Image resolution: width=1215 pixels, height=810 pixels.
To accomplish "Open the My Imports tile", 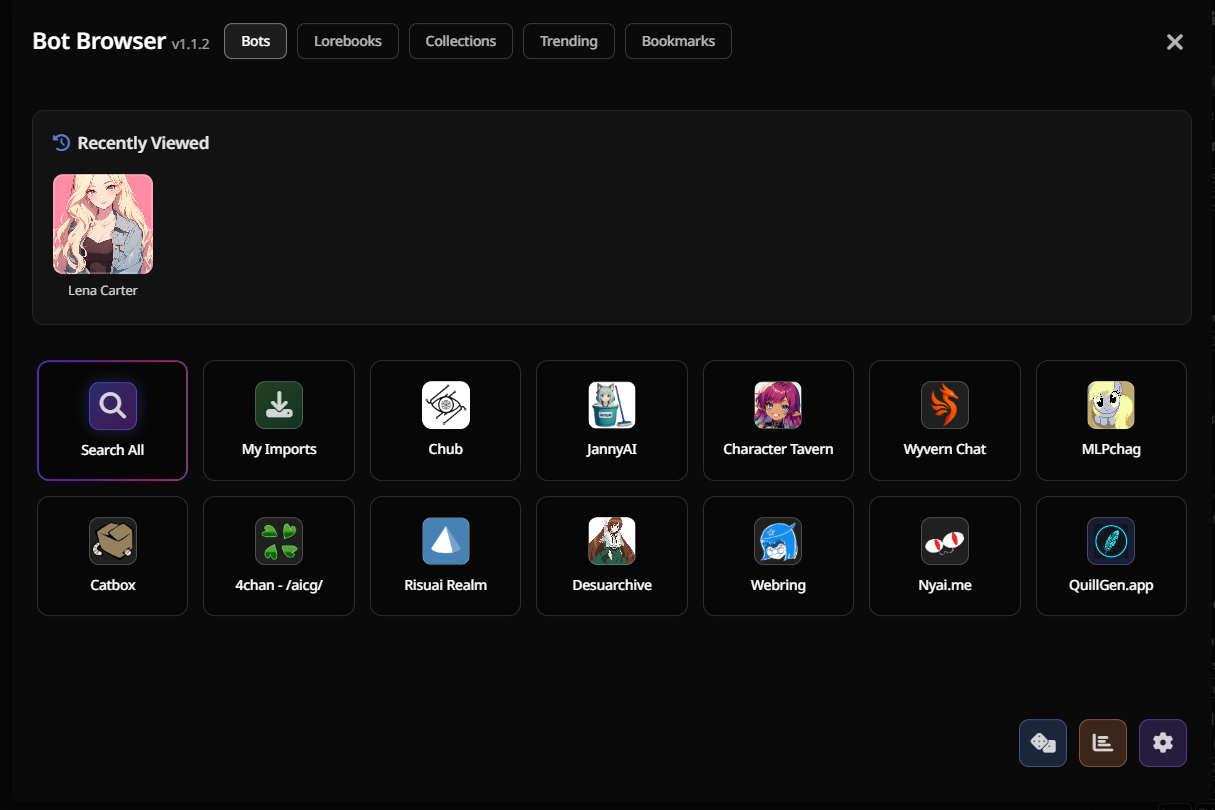I will [279, 420].
